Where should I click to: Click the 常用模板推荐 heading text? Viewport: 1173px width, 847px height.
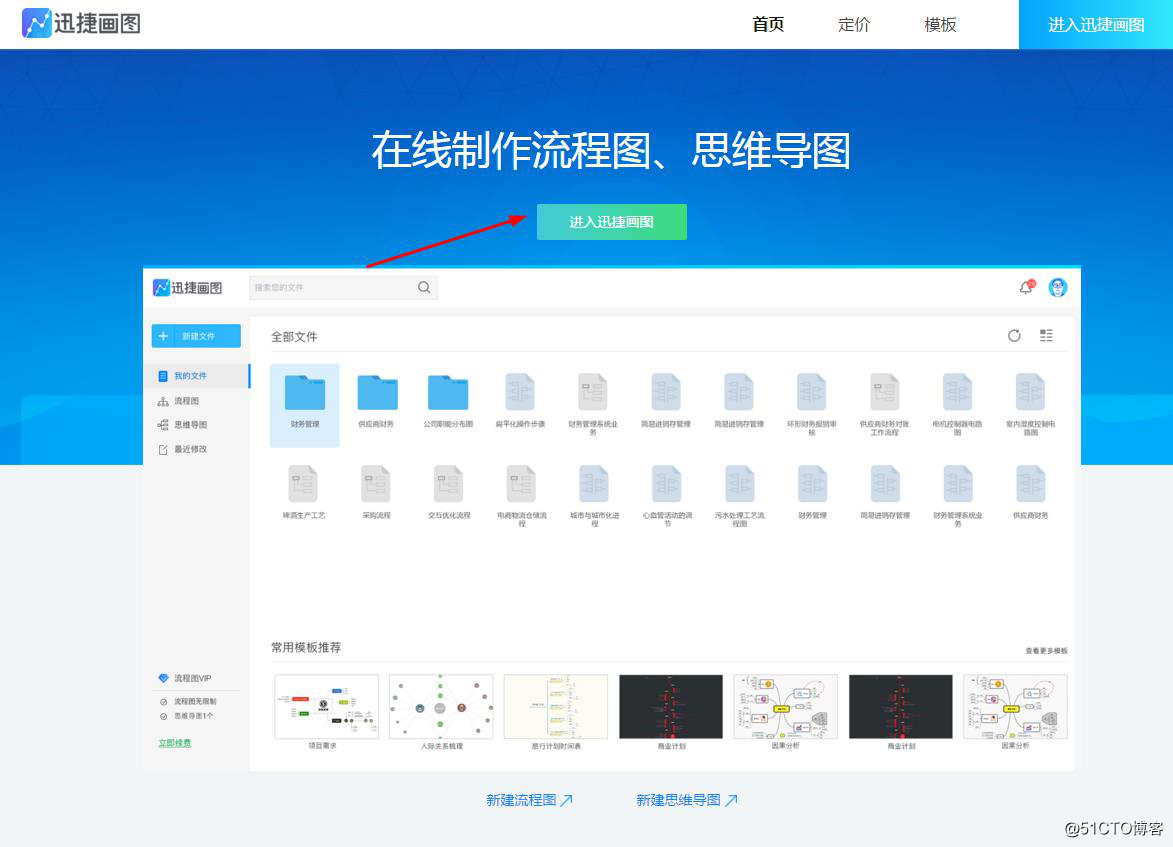[x=306, y=647]
